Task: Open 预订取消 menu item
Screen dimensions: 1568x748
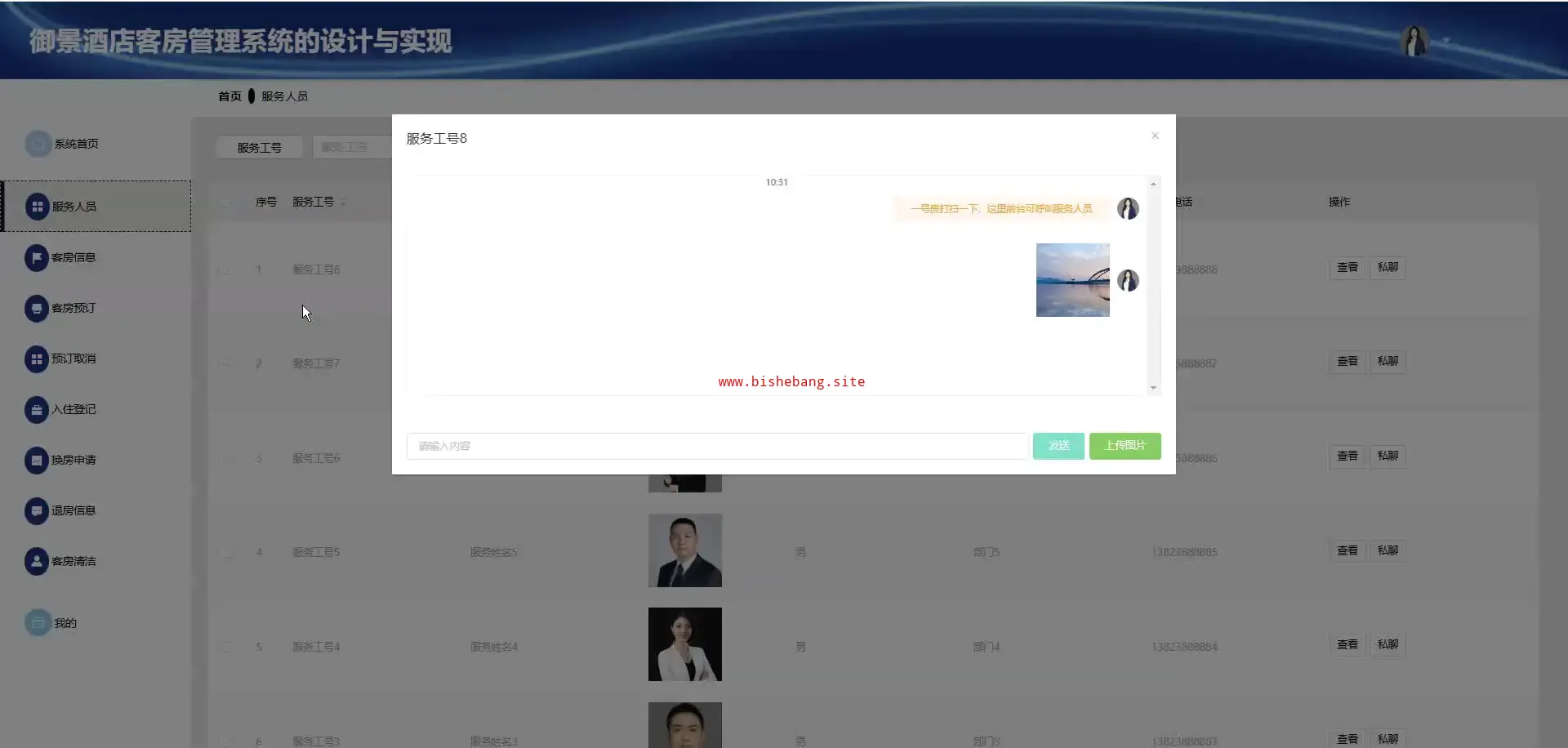Action: tap(96, 358)
